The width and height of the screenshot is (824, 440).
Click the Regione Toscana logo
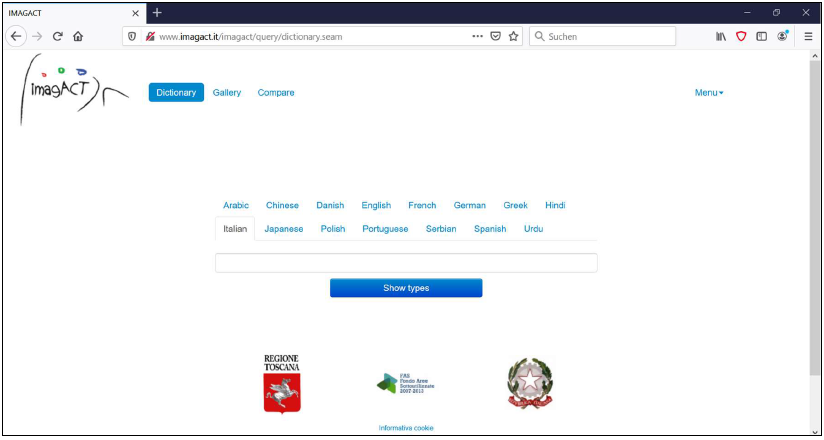point(281,384)
